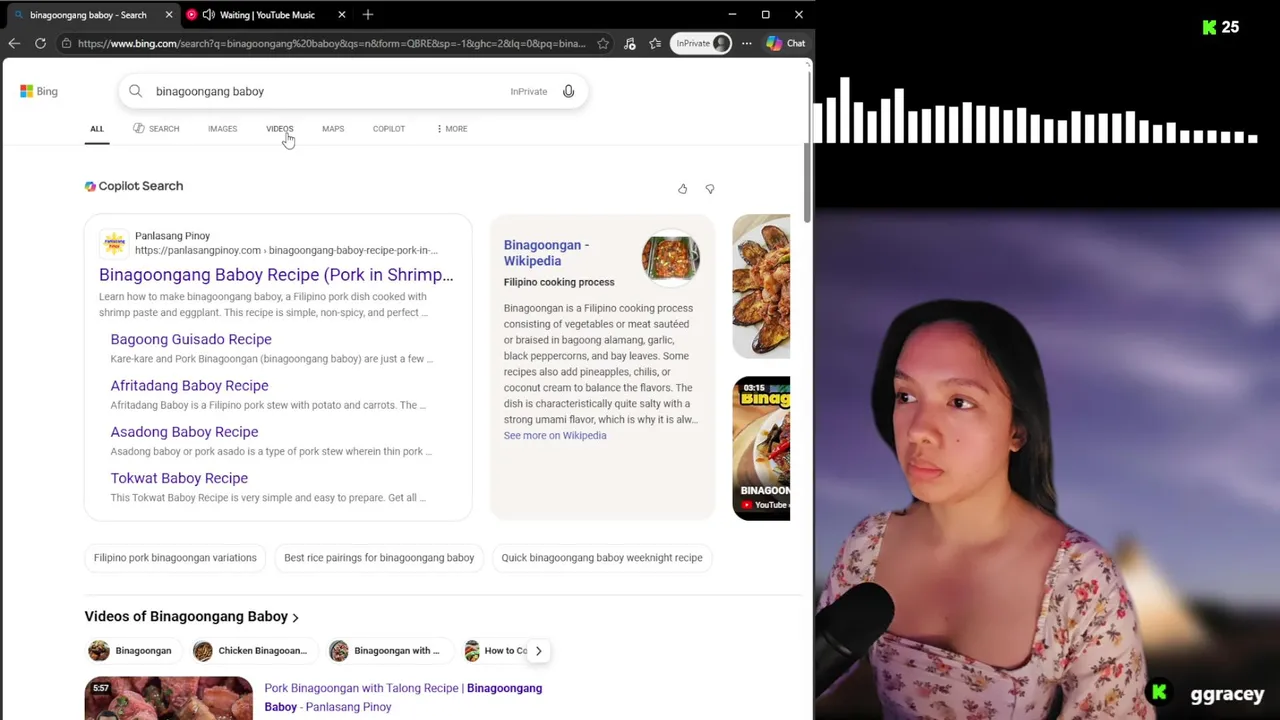Open the Asadong Baboy Recipe link
The height and width of the screenshot is (720, 1280).
tap(184, 432)
